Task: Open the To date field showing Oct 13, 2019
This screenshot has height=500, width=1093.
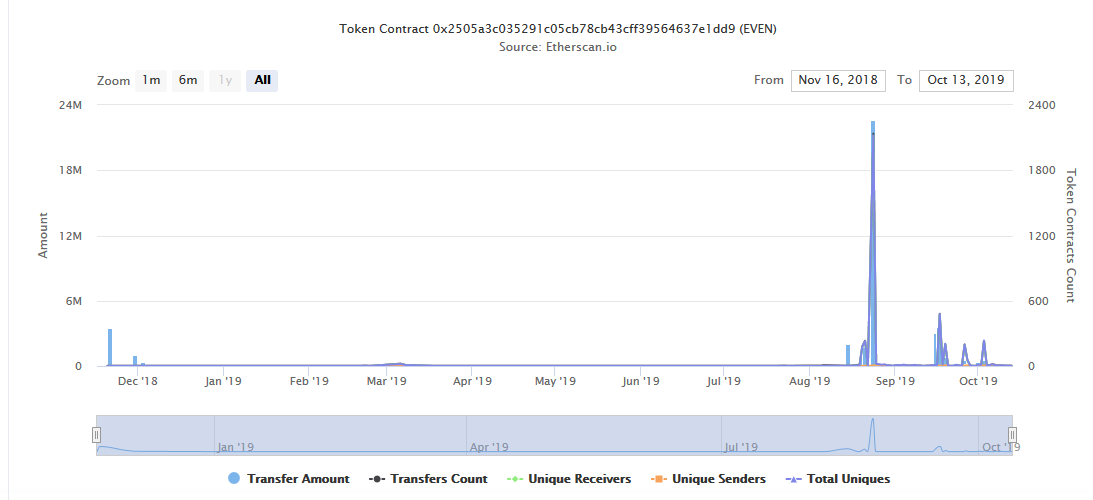Action: 966,80
